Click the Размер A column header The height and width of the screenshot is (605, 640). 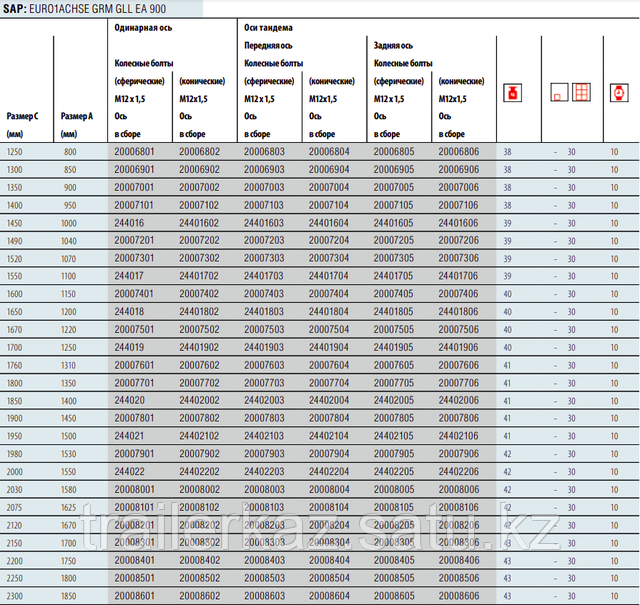click(x=77, y=116)
